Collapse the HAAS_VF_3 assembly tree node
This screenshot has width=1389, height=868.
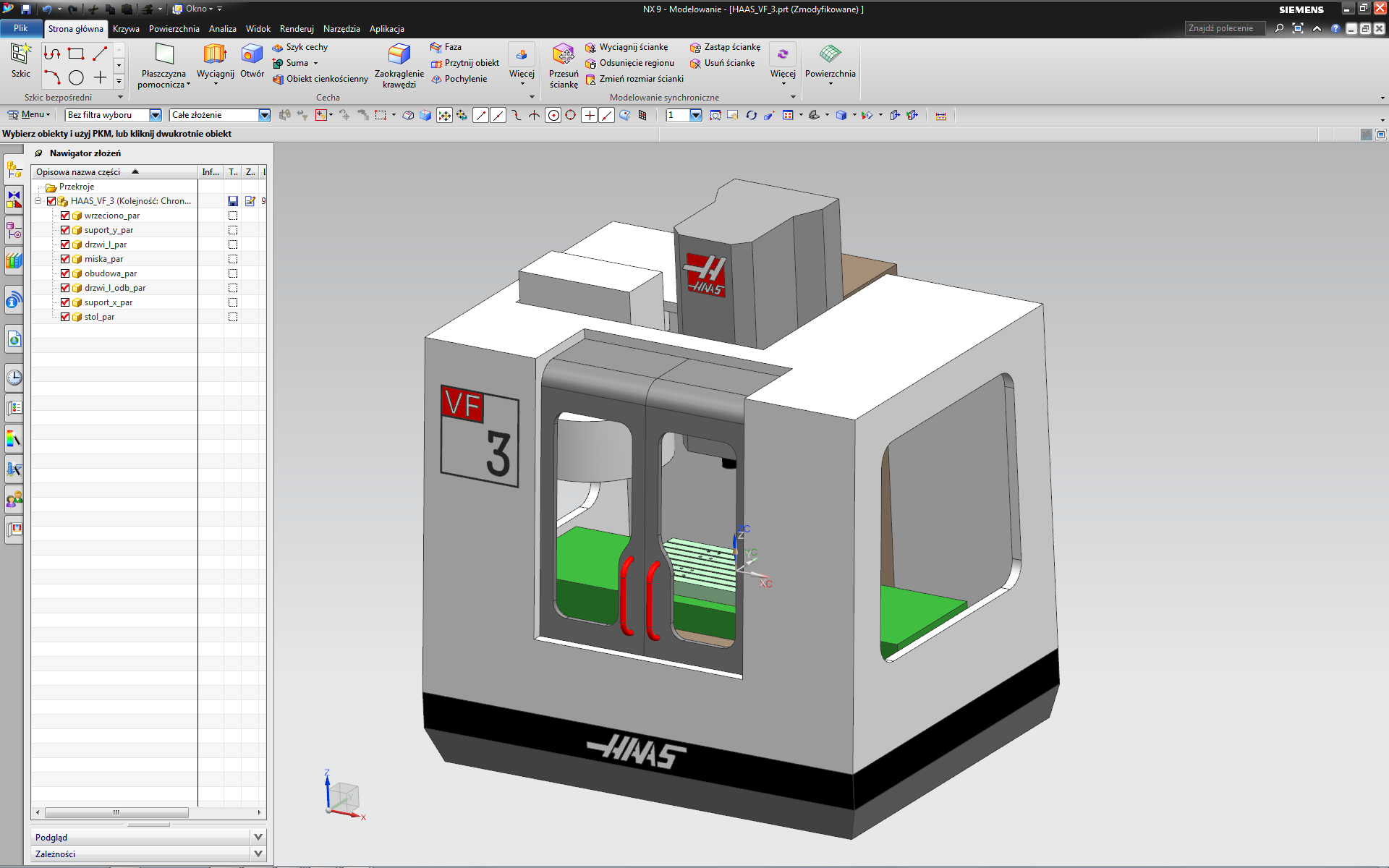click(38, 201)
